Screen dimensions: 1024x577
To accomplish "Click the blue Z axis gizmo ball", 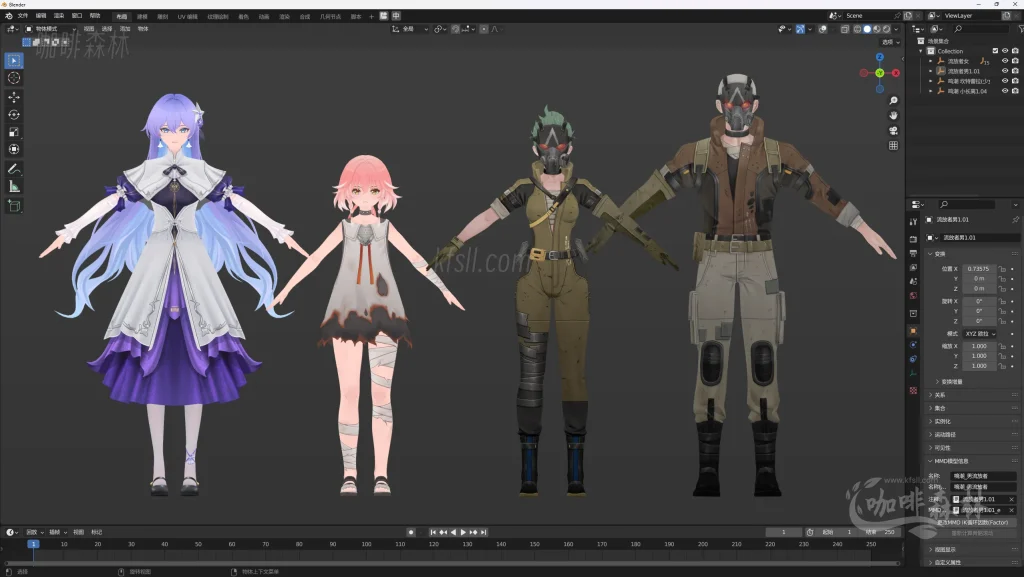I will (880, 57).
